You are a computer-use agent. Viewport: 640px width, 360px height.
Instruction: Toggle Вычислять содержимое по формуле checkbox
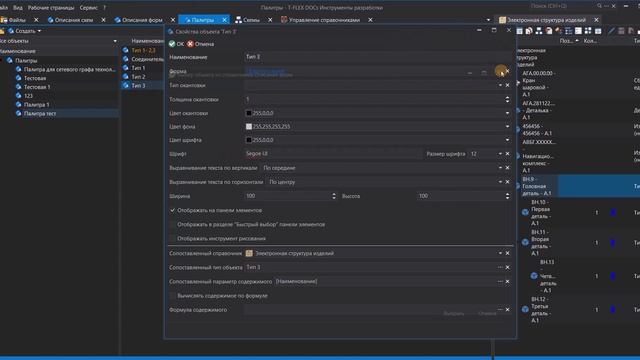[x=172, y=296]
